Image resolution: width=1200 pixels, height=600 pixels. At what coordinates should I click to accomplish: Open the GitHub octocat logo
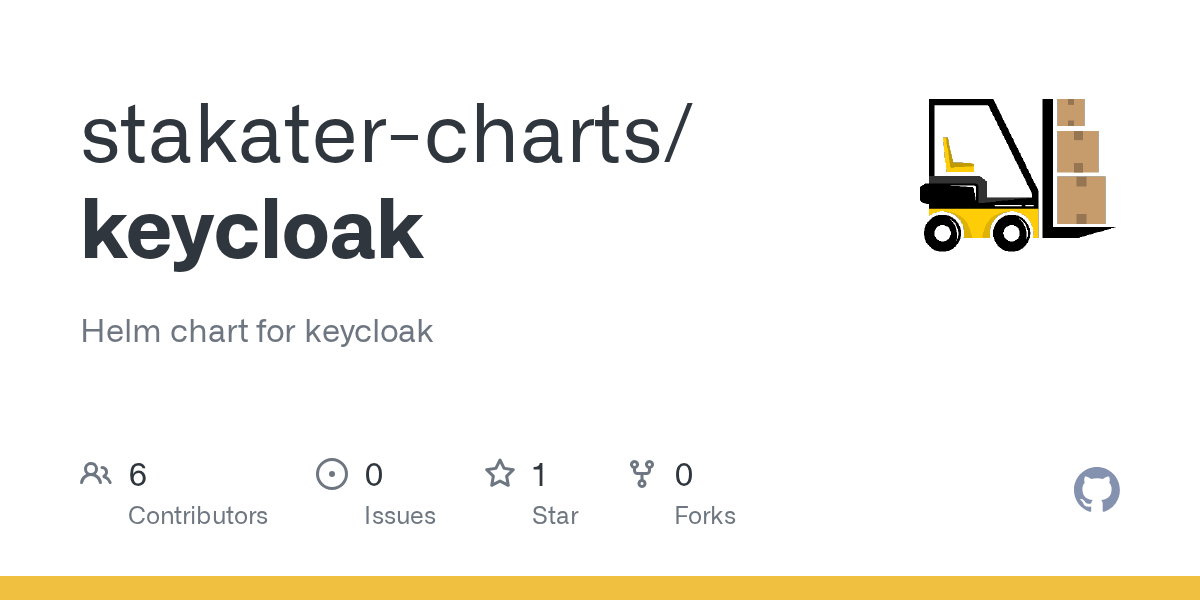pyautogui.click(x=1097, y=491)
